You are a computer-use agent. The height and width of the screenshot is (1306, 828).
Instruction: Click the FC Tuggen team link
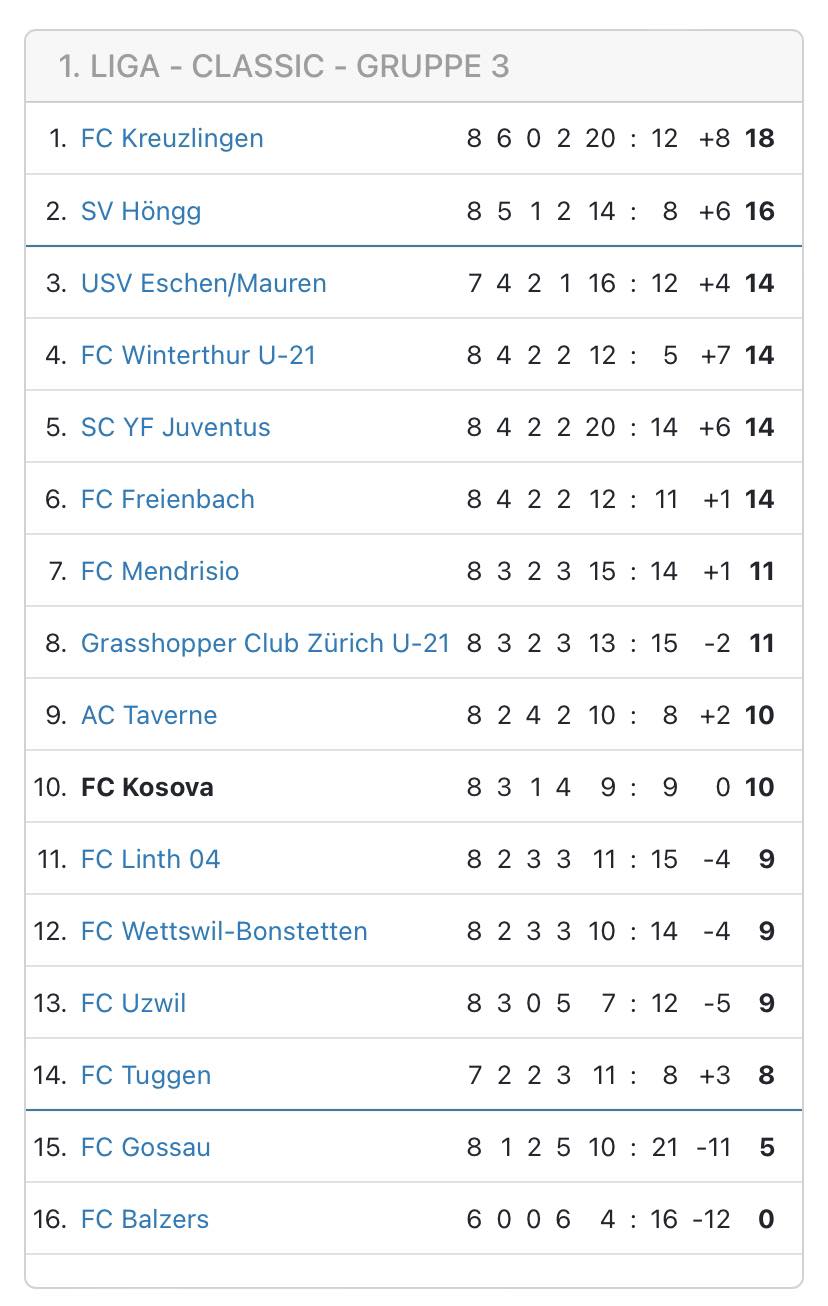[x=146, y=1075]
